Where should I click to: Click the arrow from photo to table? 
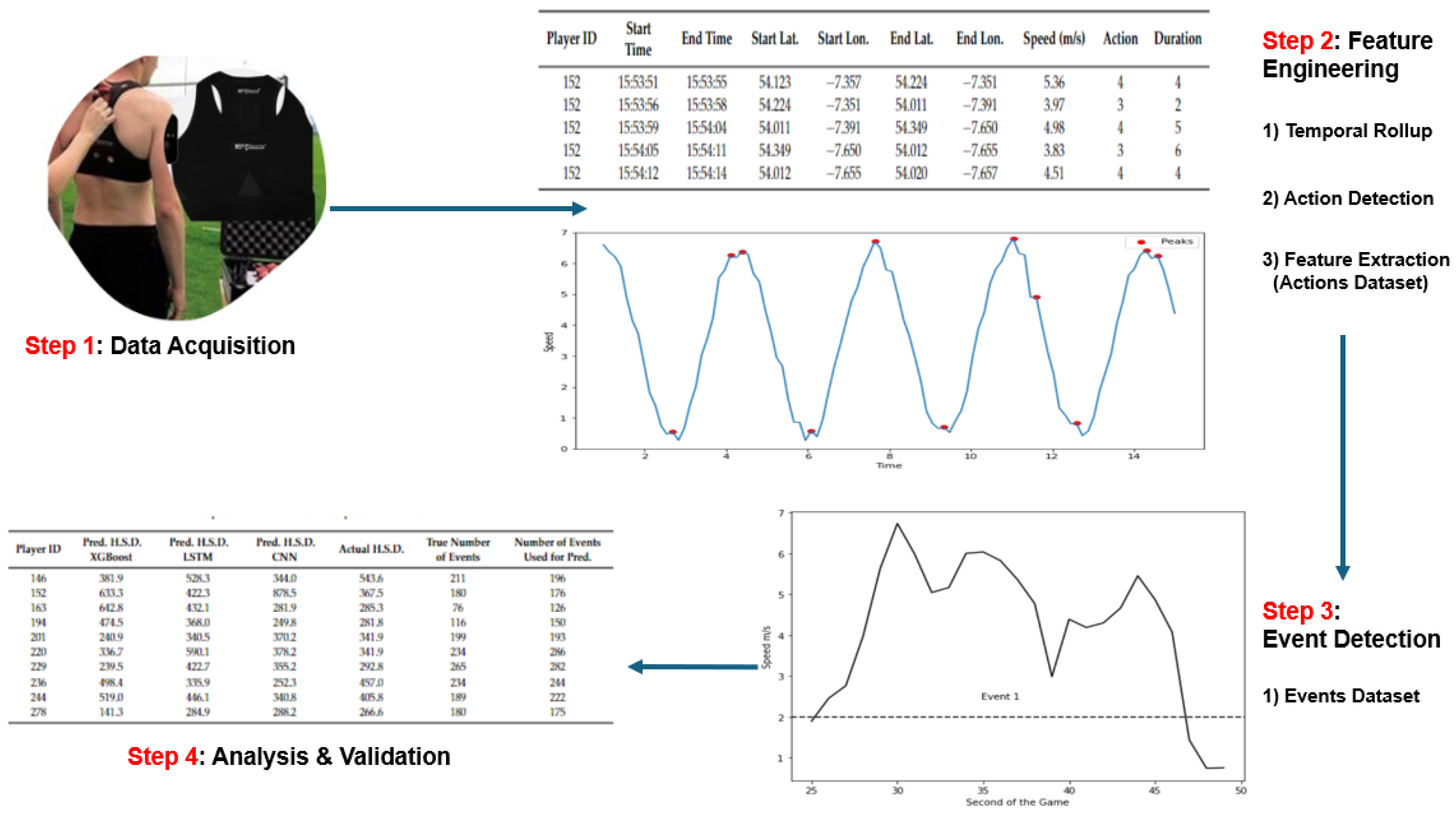tap(458, 209)
